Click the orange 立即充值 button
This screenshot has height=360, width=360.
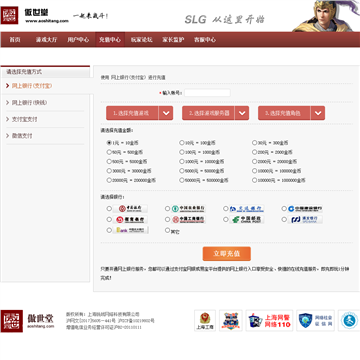227,254
